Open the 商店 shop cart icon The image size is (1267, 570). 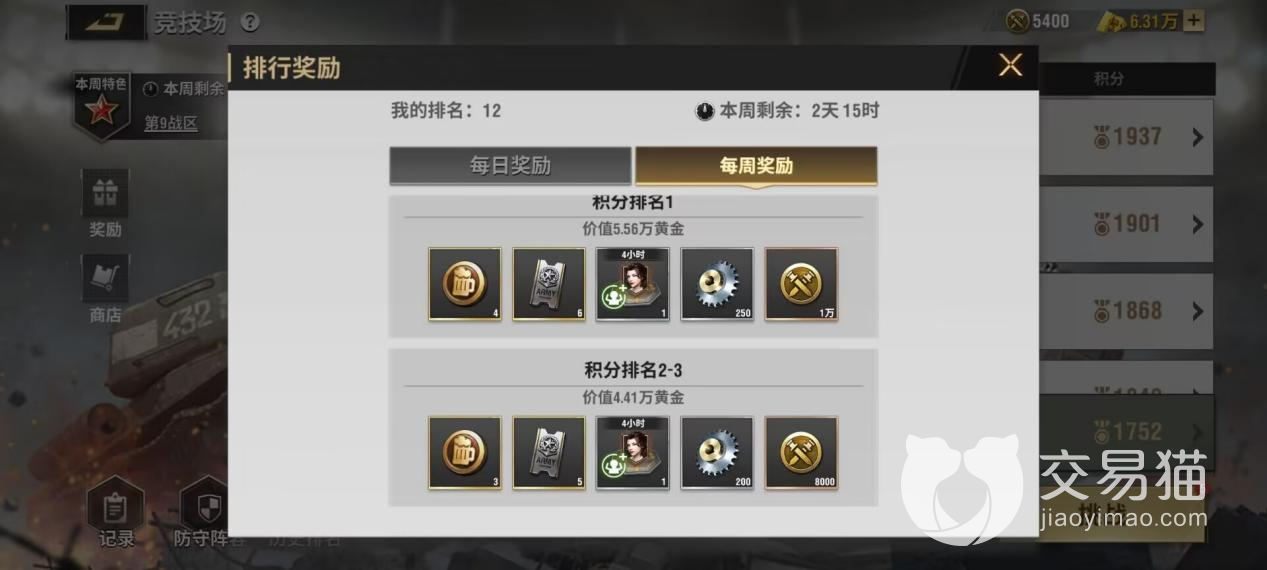[x=105, y=290]
